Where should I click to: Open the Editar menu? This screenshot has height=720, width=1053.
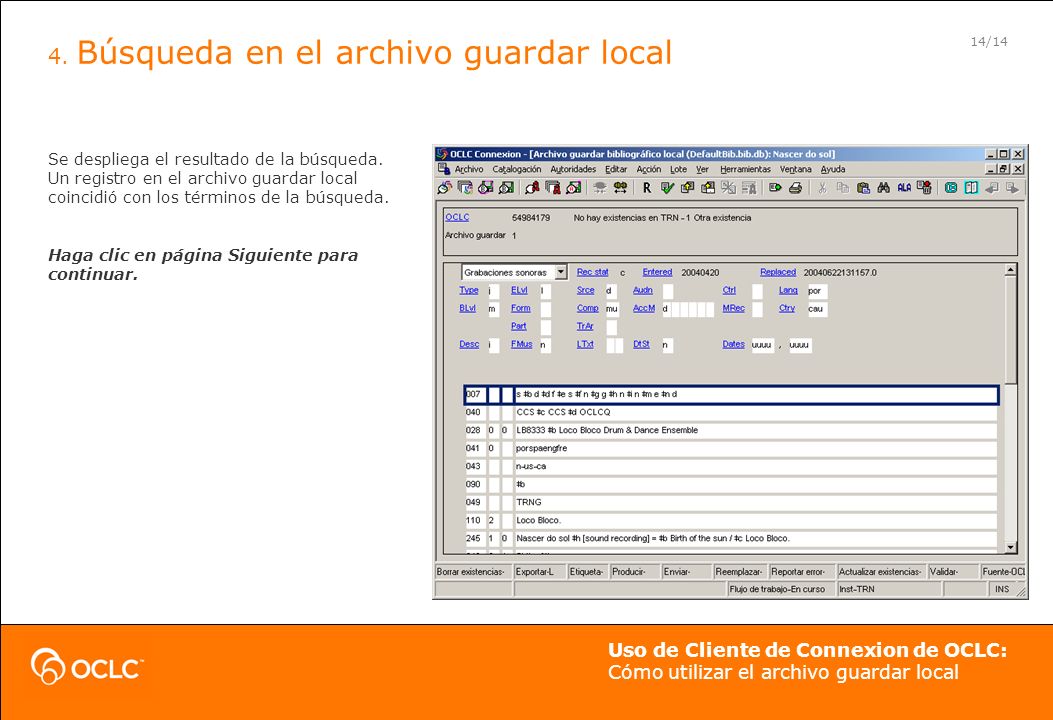click(616, 169)
